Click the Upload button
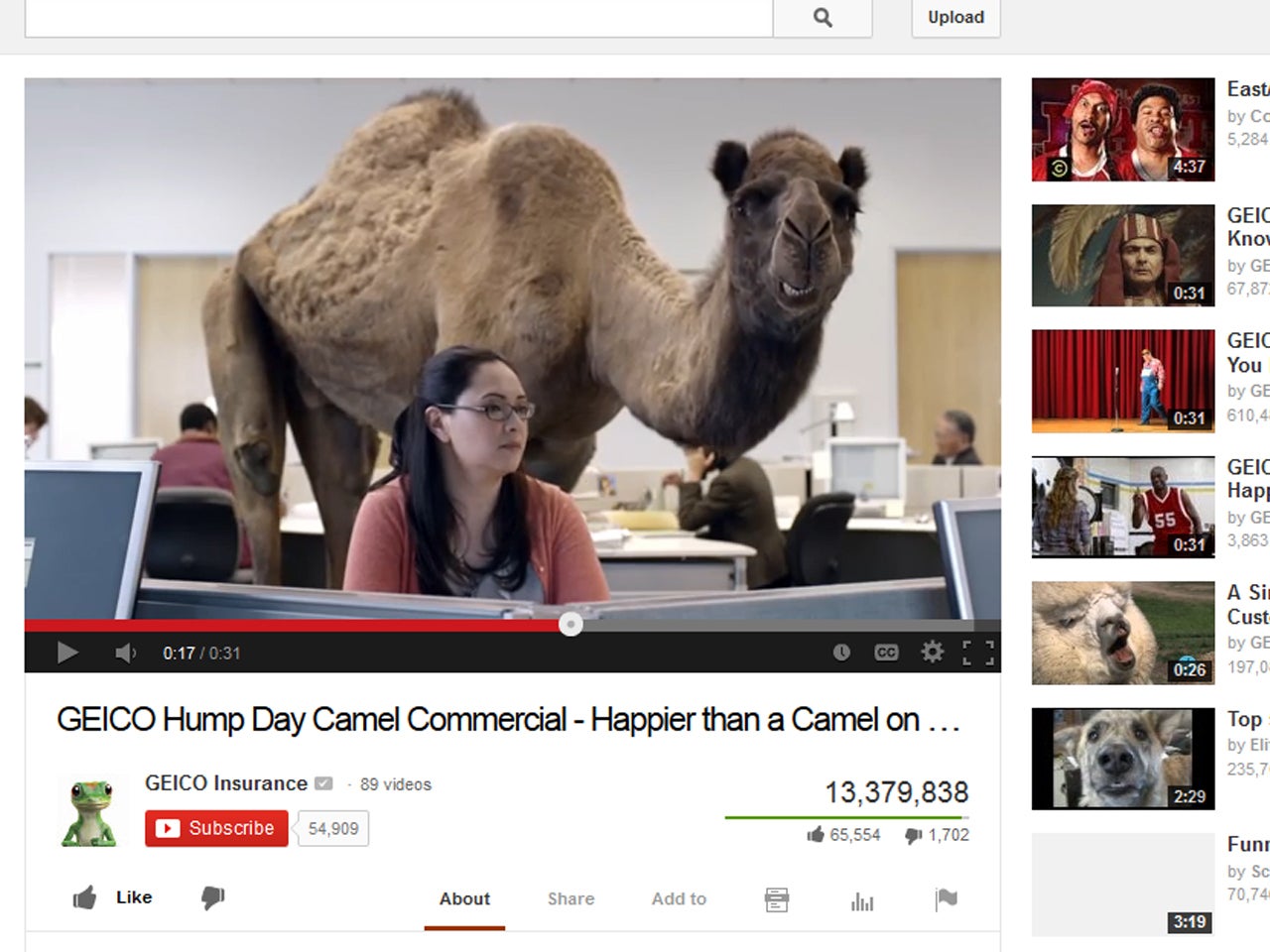This screenshot has width=1270, height=952. [955, 18]
